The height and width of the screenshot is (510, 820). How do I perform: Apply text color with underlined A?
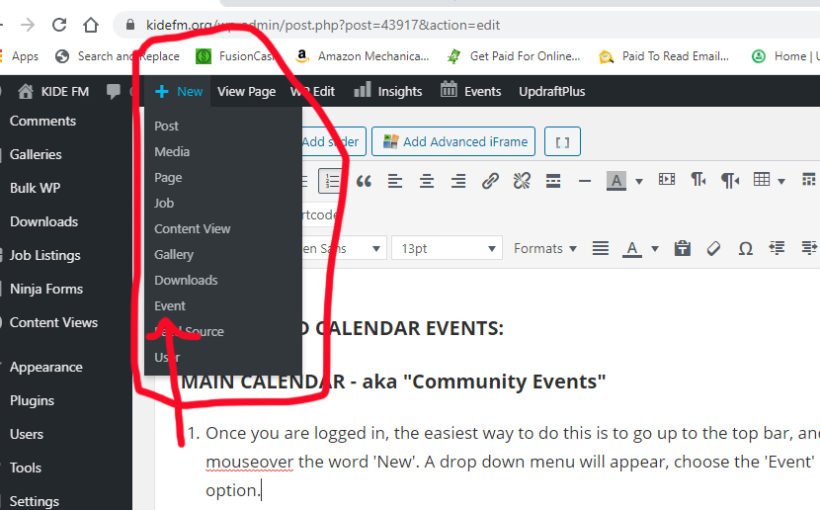(632, 248)
